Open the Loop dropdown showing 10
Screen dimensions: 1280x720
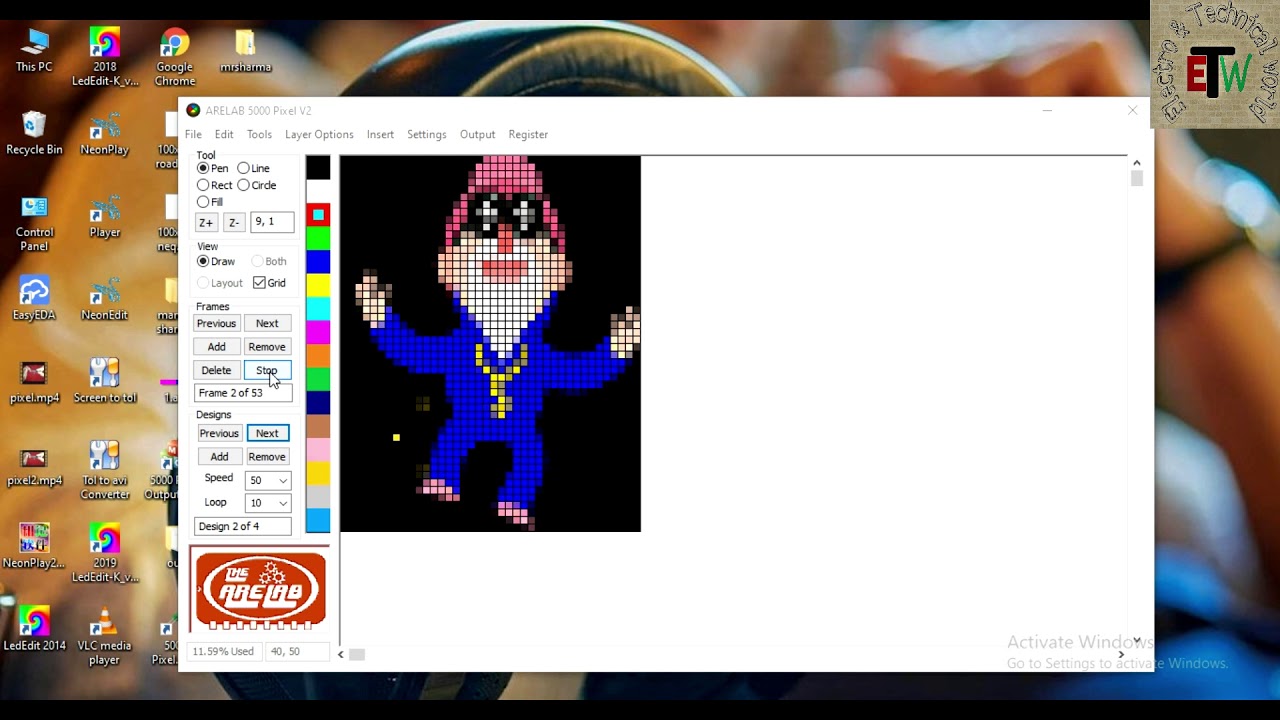[x=268, y=503]
